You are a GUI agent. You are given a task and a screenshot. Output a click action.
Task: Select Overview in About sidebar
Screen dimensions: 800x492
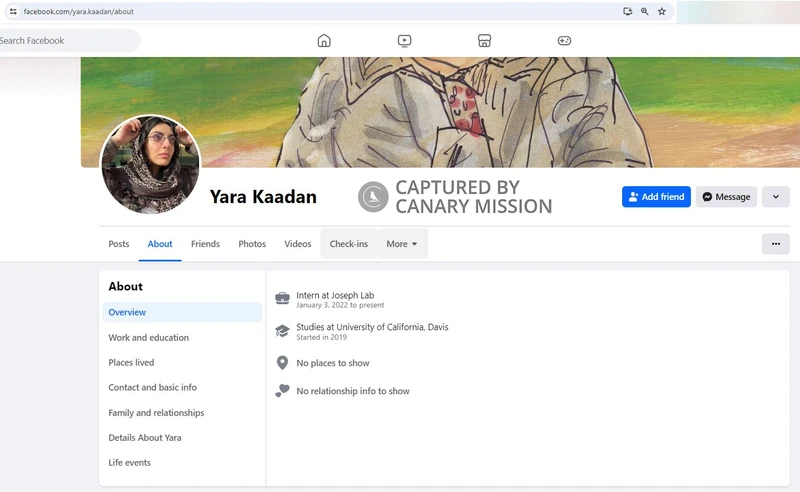tap(182, 312)
